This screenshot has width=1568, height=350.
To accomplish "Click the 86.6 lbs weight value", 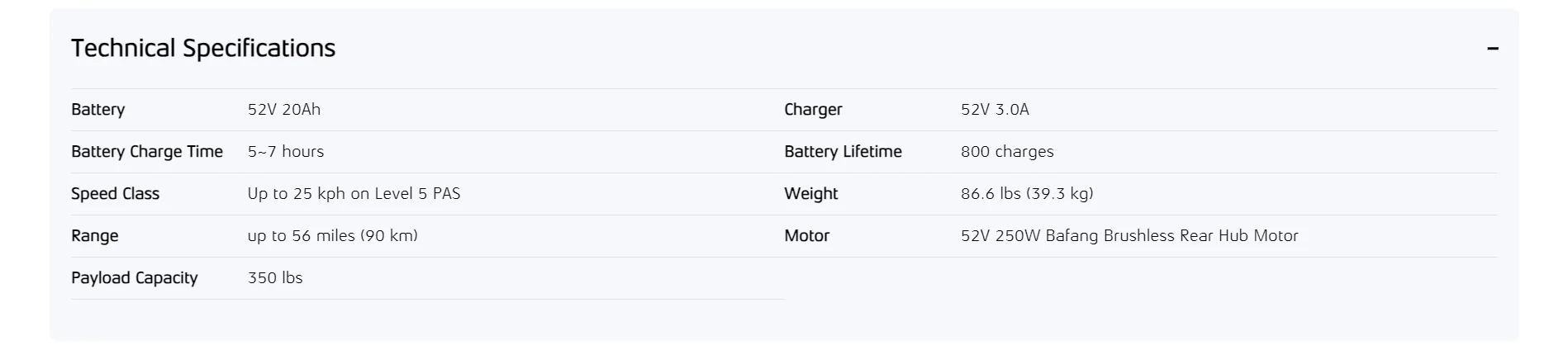I will point(1027,194).
